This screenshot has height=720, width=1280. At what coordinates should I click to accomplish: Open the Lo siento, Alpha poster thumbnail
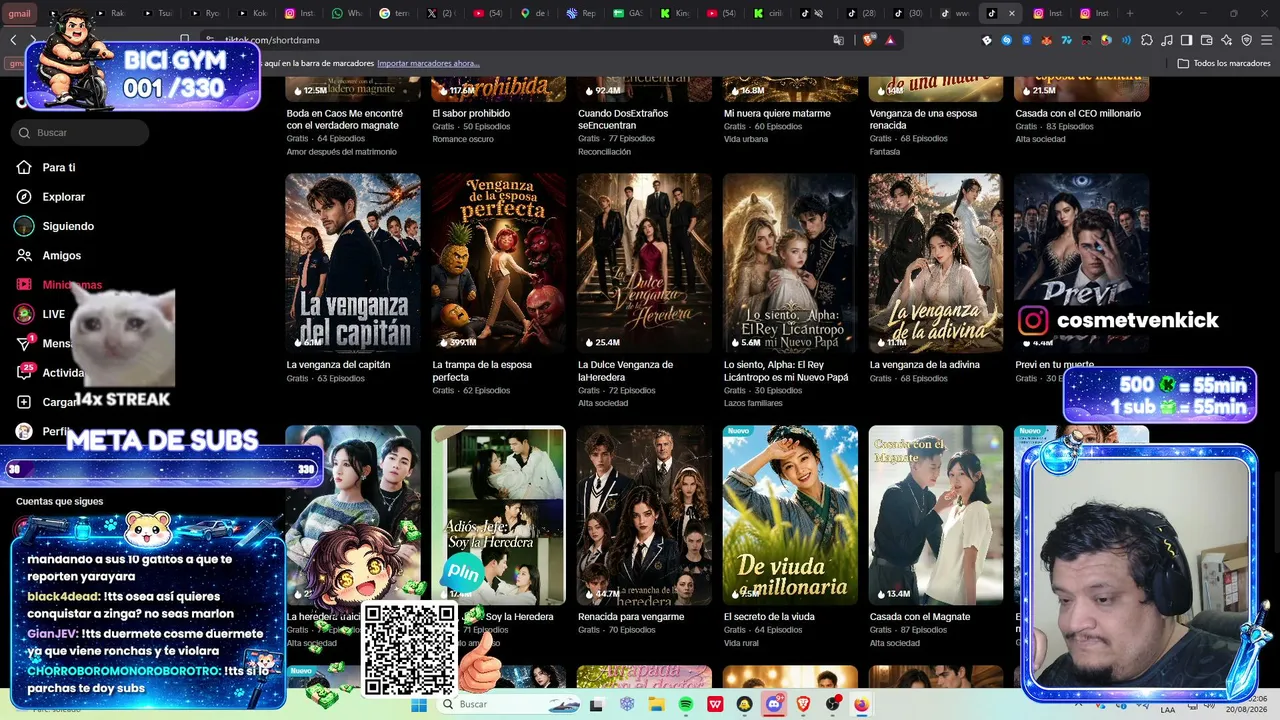pos(790,263)
